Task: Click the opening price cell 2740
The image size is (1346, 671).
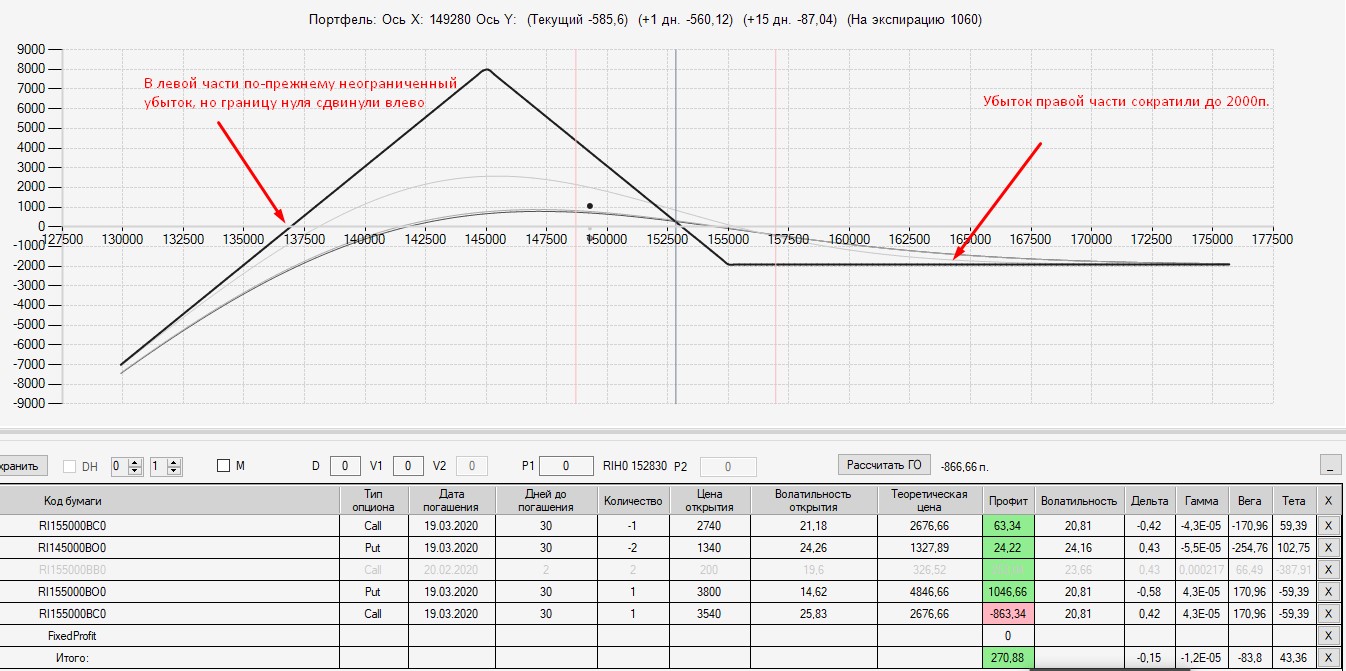Action: 708,526
